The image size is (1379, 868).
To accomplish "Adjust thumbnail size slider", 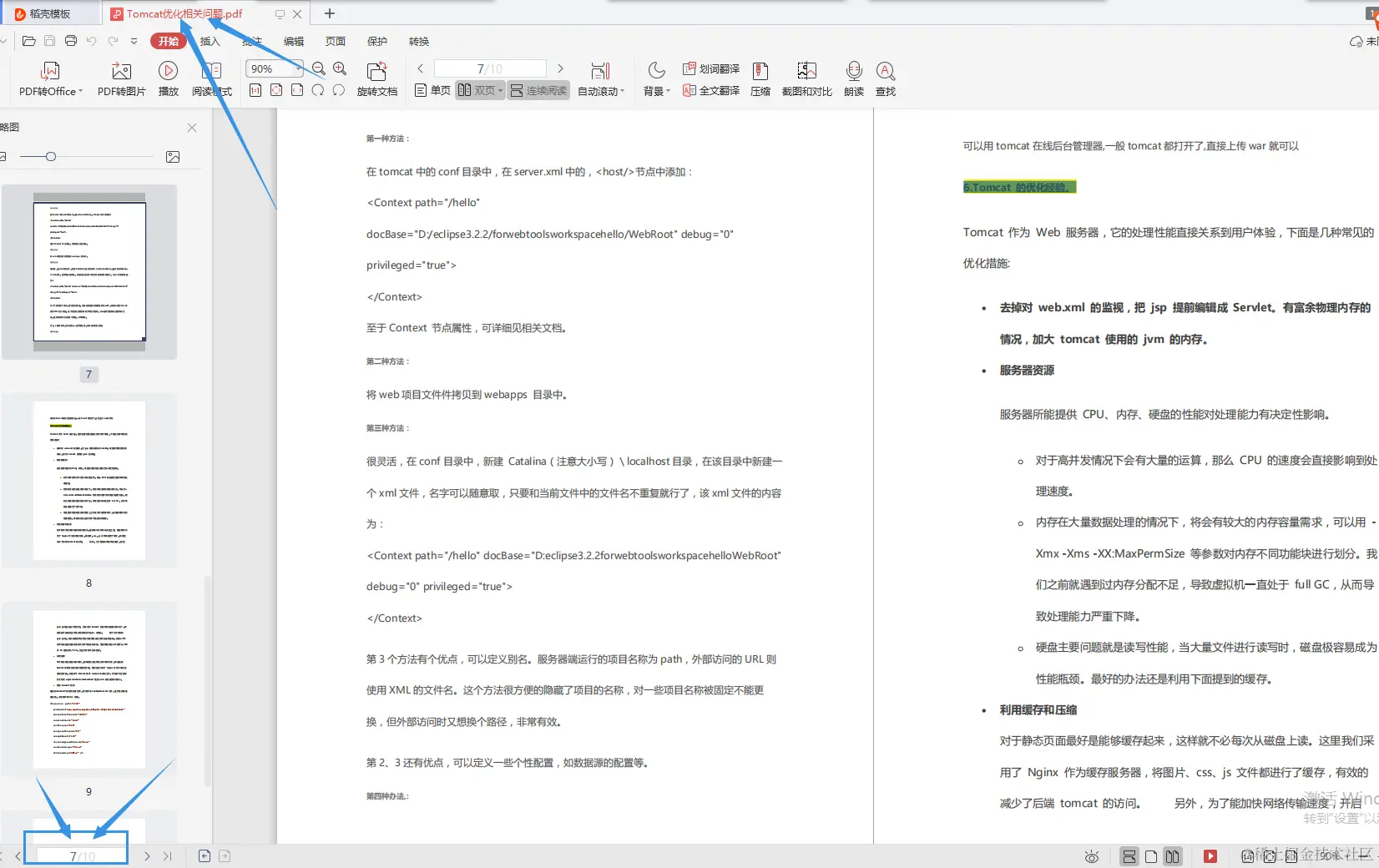I will (x=51, y=157).
